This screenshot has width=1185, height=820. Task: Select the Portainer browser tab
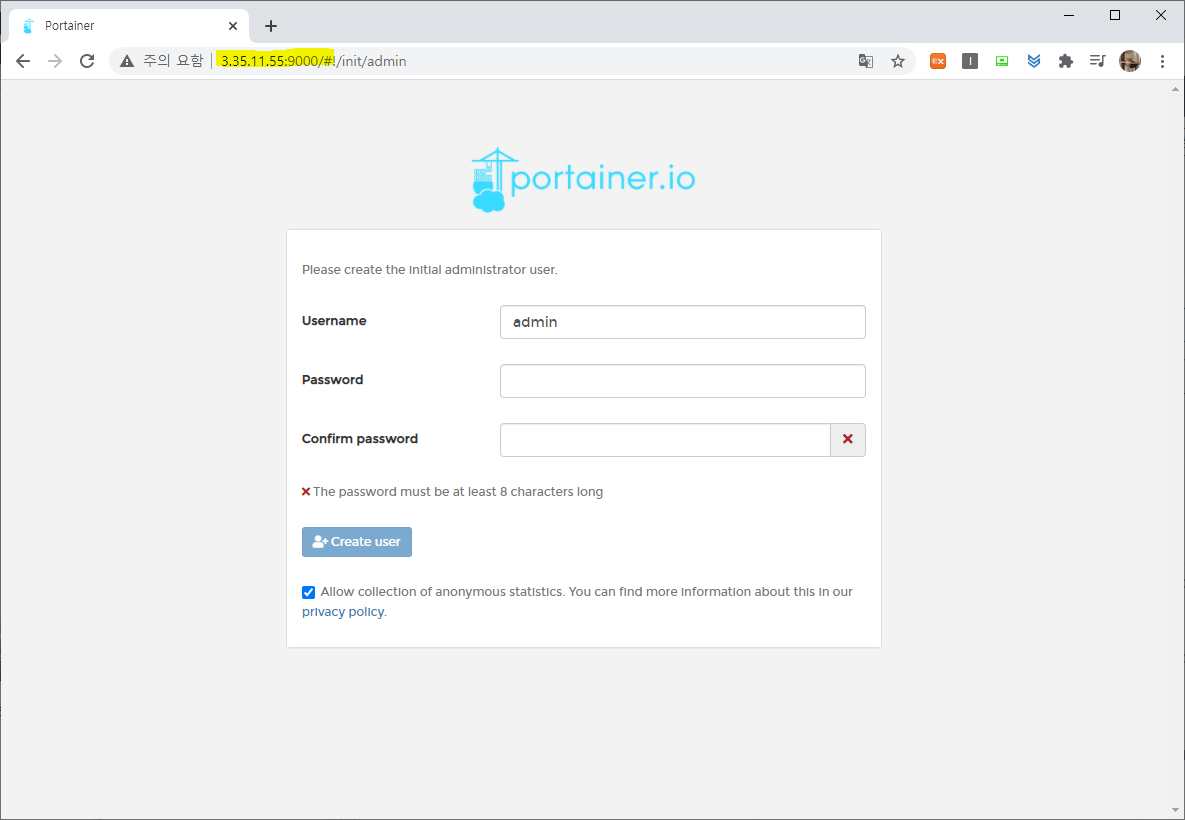click(120, 26)
